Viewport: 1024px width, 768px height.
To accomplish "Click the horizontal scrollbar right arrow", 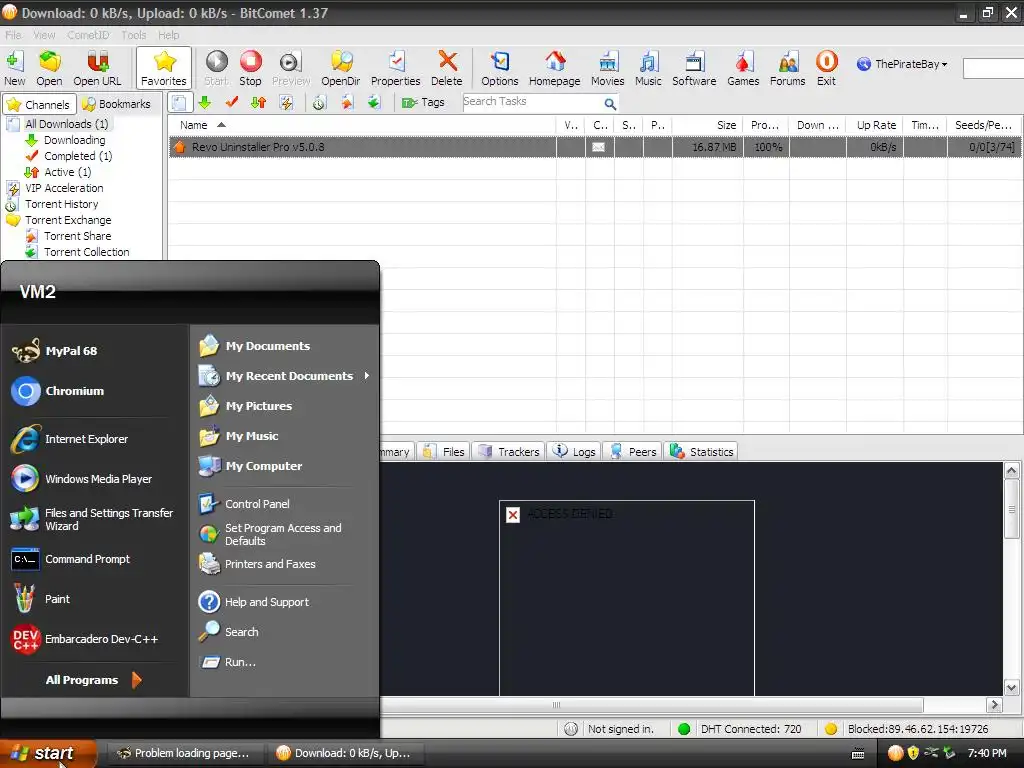I will 995,705.
